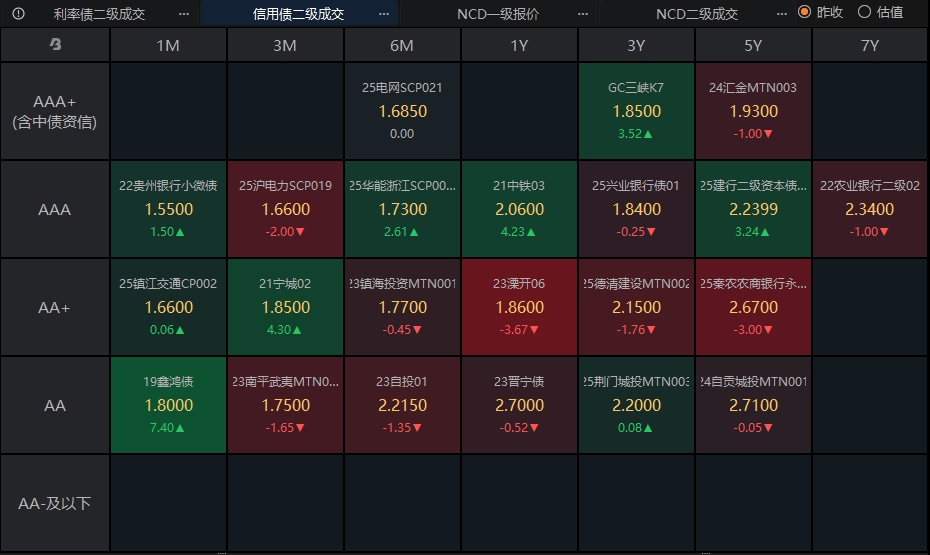Image resolution: width=930 pixels, height=555 pixels.
Task: Click the 25电网SCP021 bond cell
Action: pyautogui.click(x=402, y=111)
